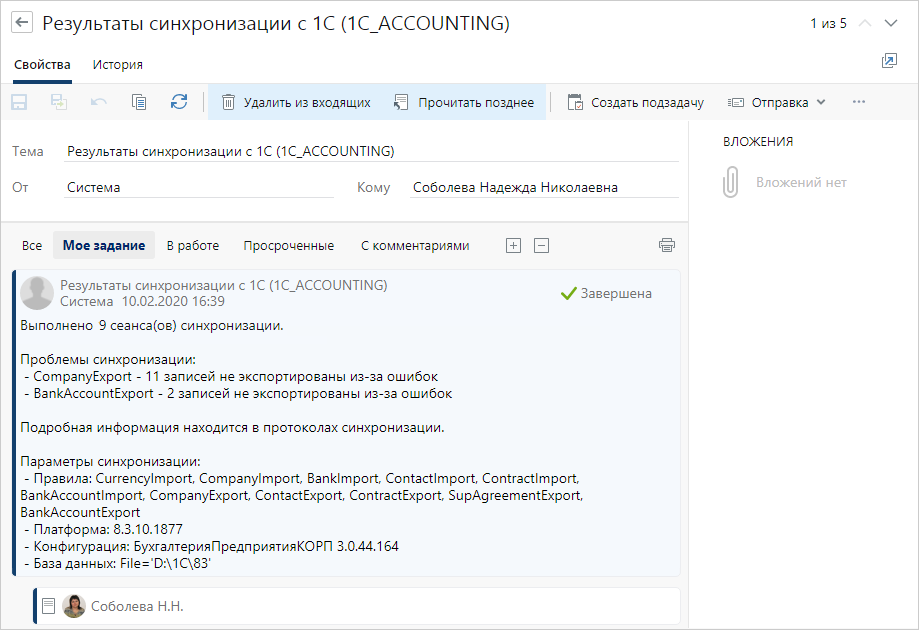Expand all messages plus icon
The image size is (919, 630).
click(513, 245)
